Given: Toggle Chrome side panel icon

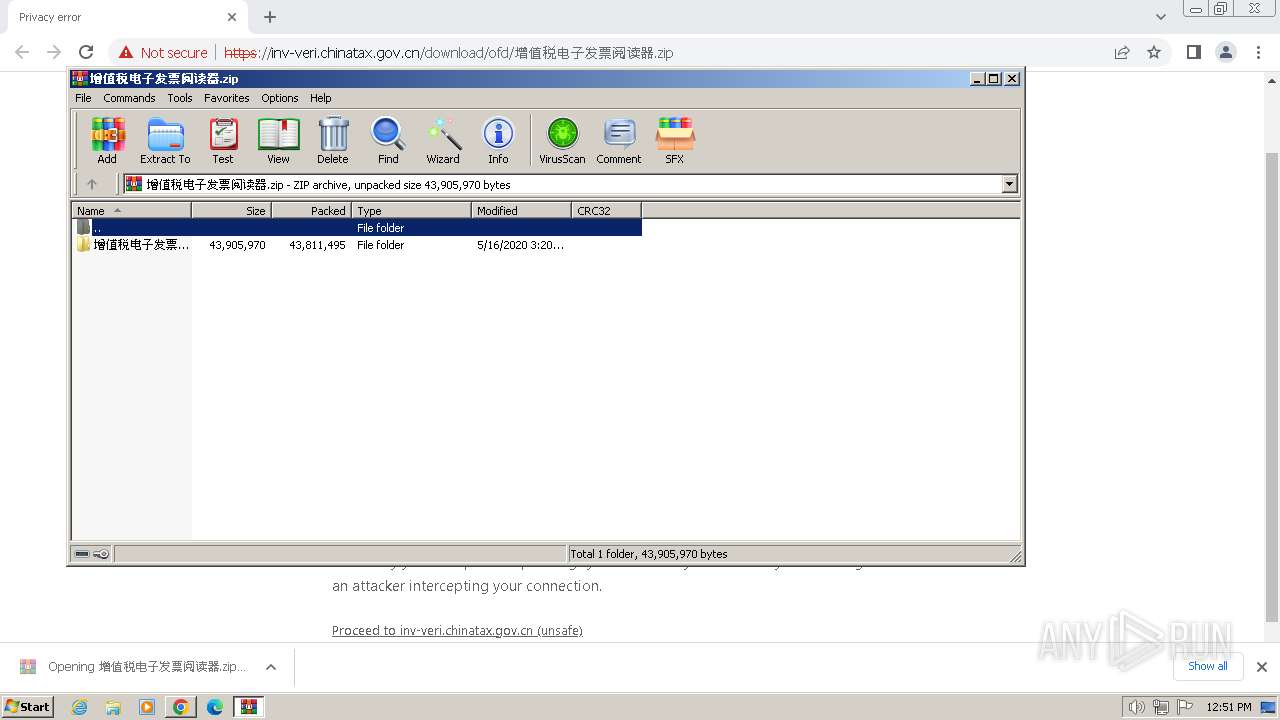Looking at the screenshot, I should [1193, 52].
